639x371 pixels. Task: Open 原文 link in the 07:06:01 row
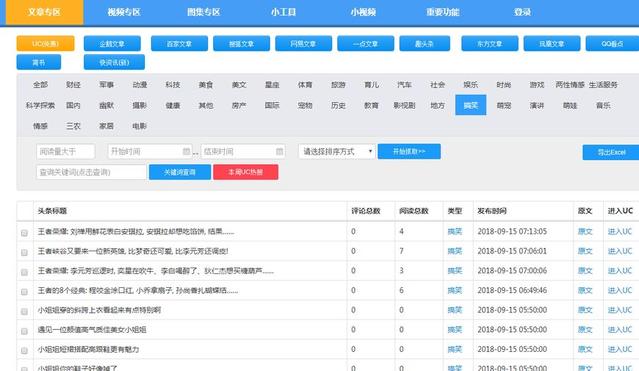coord(585,251)
